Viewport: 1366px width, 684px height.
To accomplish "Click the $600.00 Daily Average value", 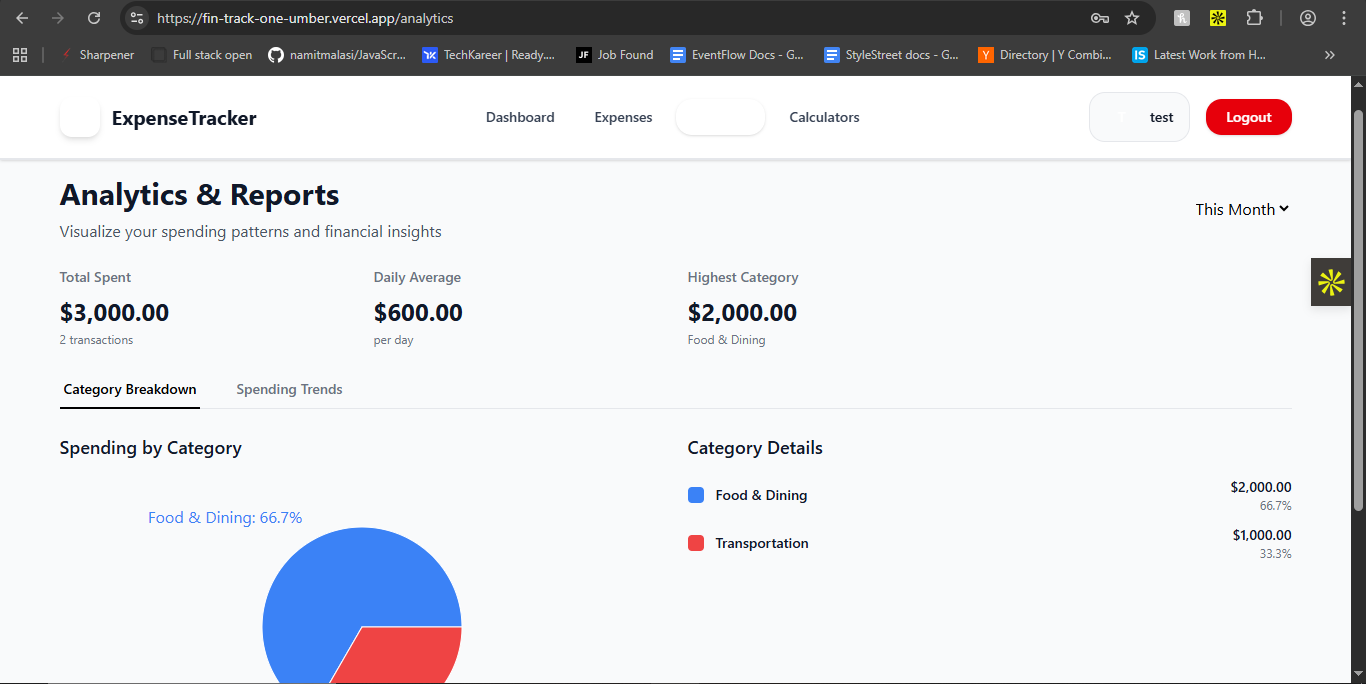I will 418,313.
